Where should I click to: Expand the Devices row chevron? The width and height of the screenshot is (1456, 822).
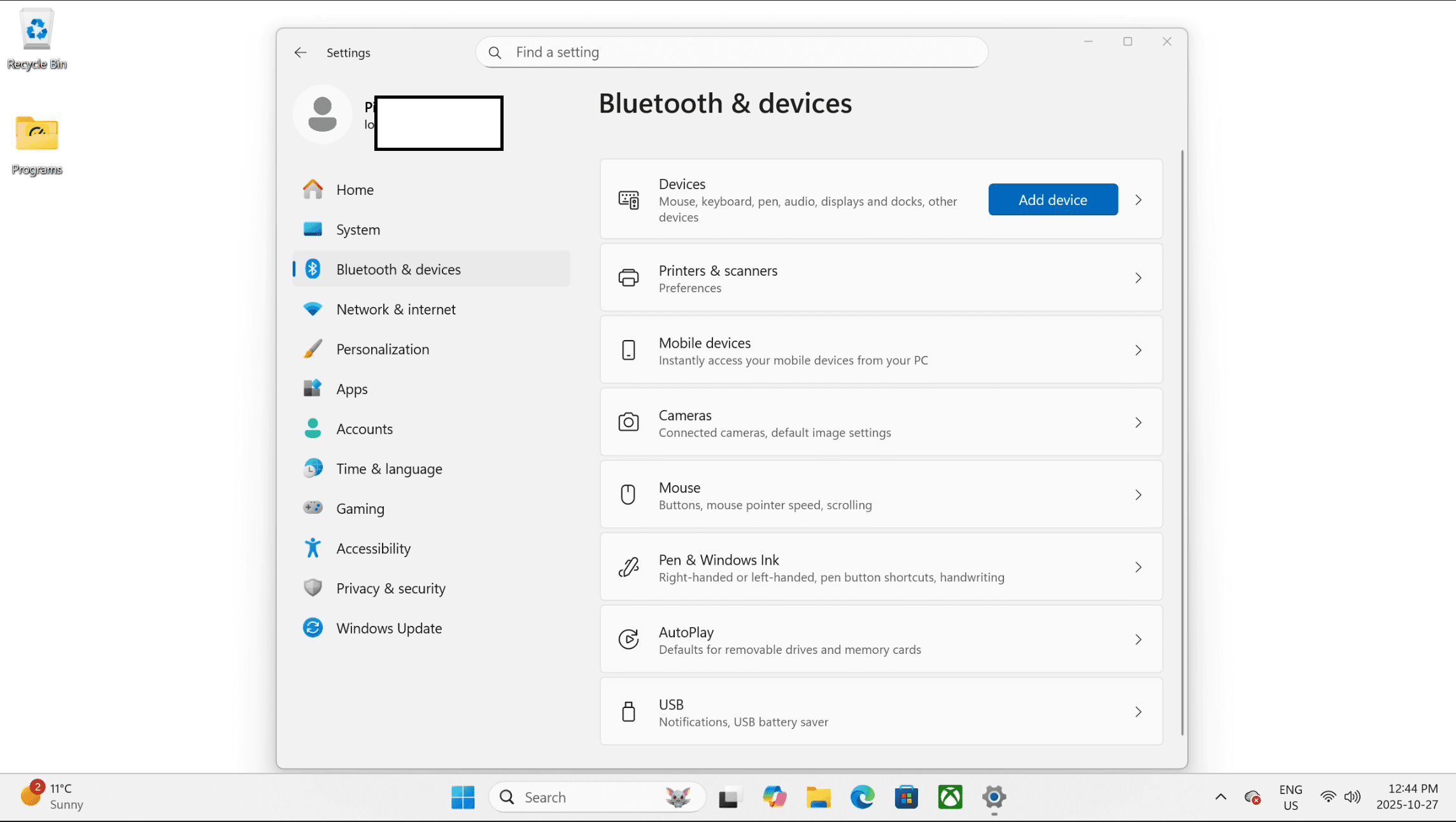coord(1138,200)
